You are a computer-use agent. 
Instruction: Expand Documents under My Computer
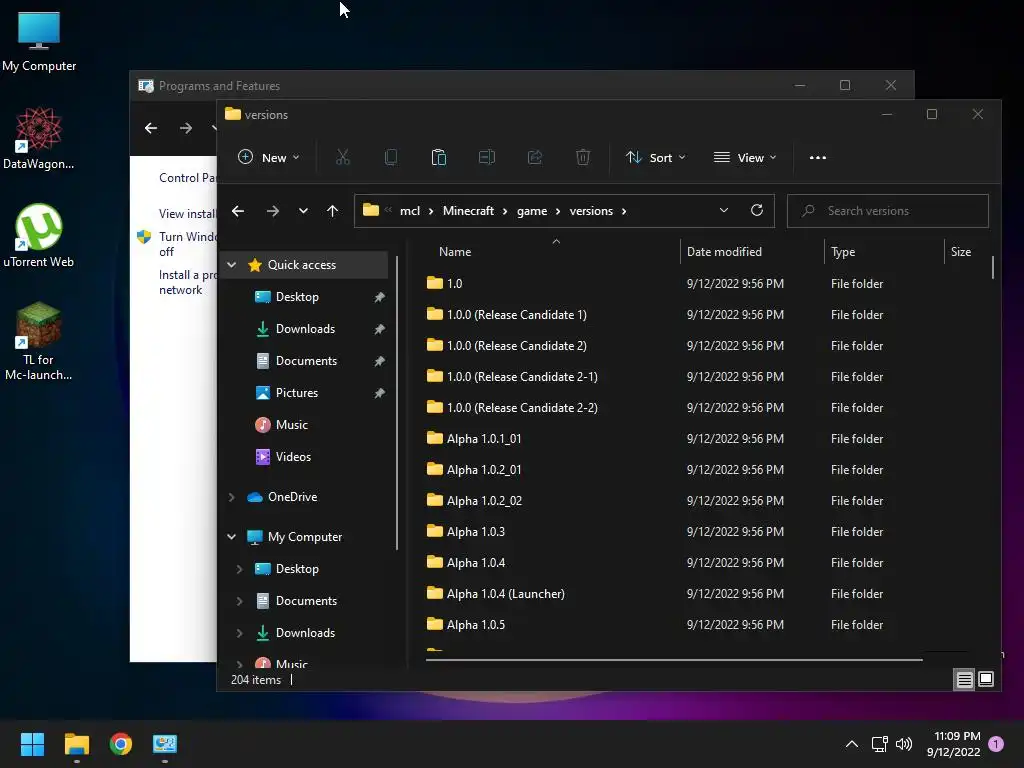tap(240, 601)
